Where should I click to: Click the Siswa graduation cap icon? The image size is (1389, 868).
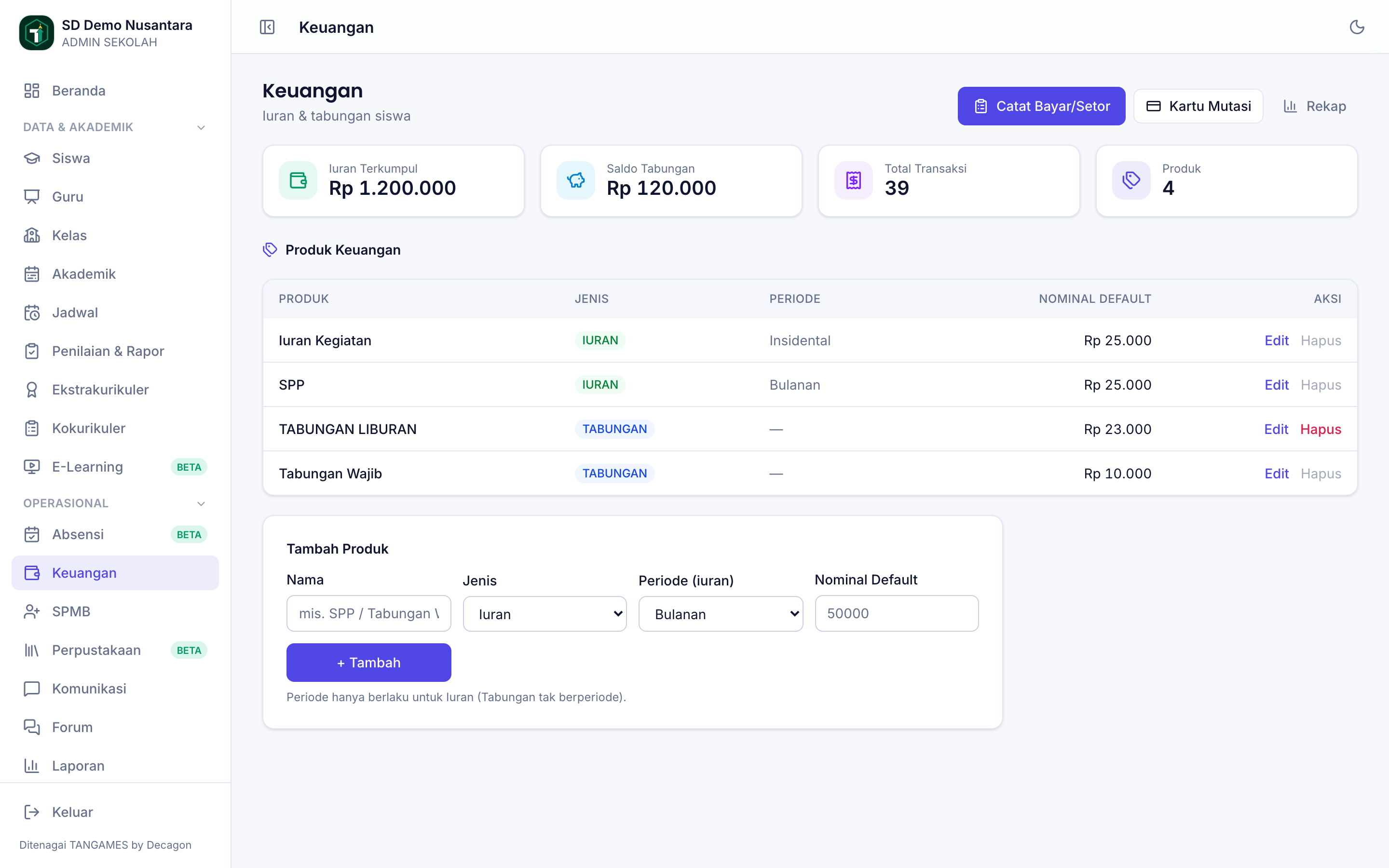(31, 158)
